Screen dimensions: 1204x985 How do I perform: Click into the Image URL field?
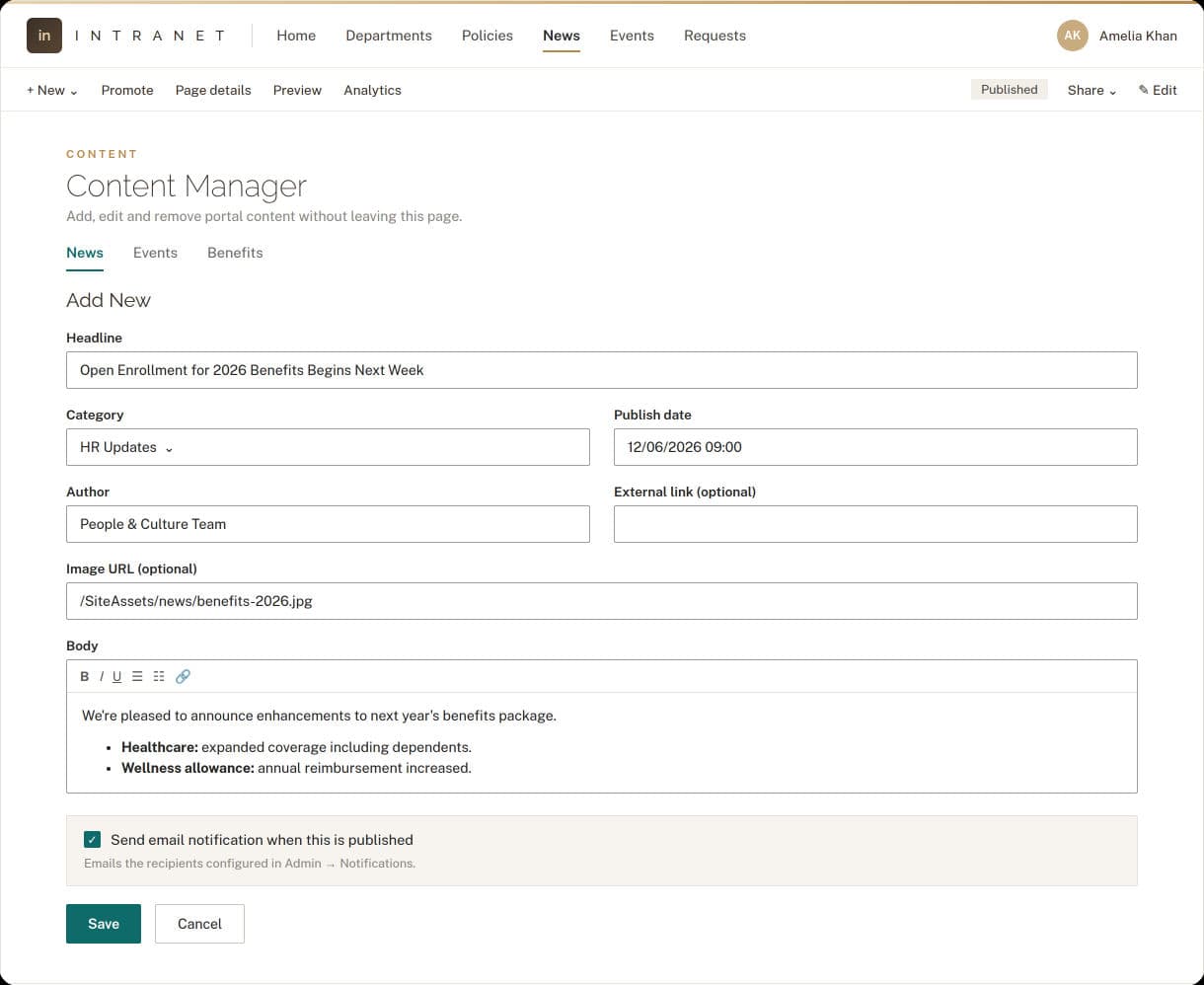(602, 601)
